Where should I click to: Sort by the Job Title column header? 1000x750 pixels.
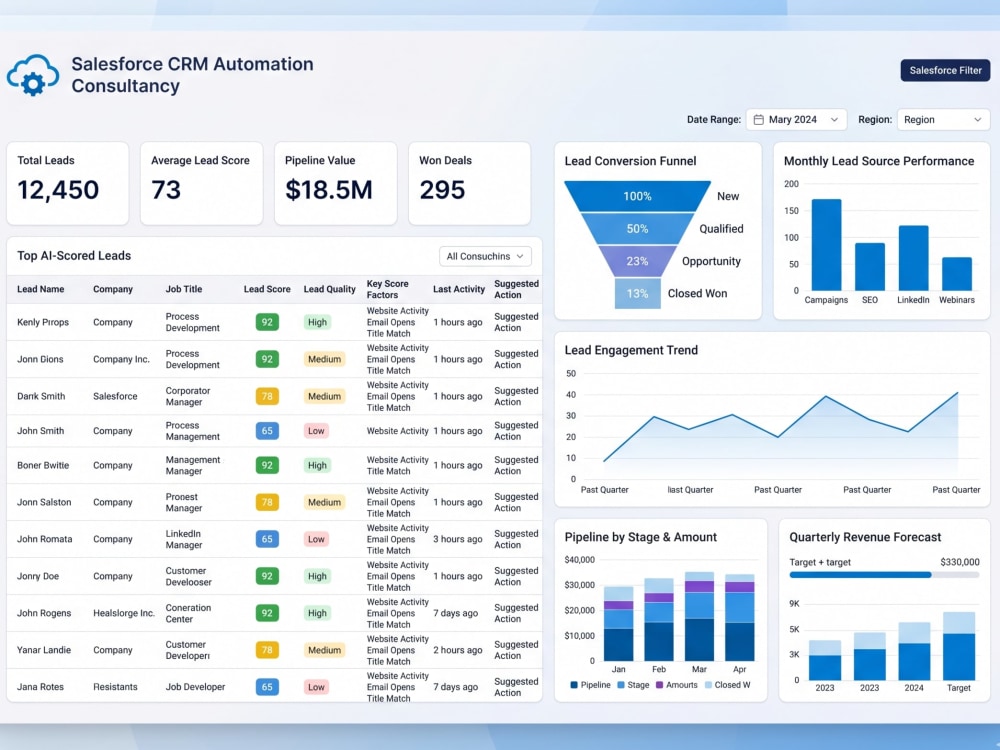point(184,289)
